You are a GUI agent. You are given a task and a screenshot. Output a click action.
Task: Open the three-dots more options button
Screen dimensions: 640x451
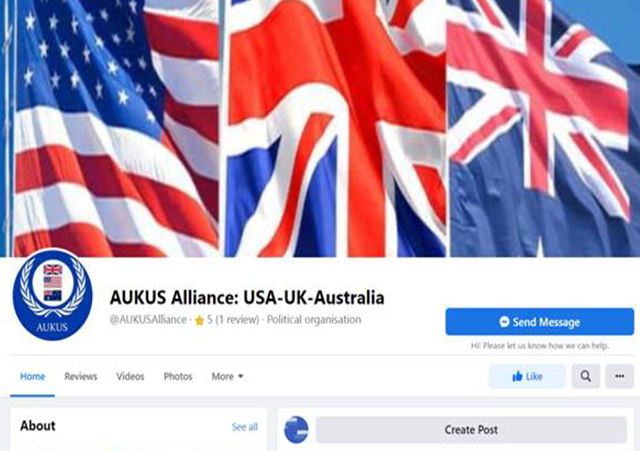620,376
